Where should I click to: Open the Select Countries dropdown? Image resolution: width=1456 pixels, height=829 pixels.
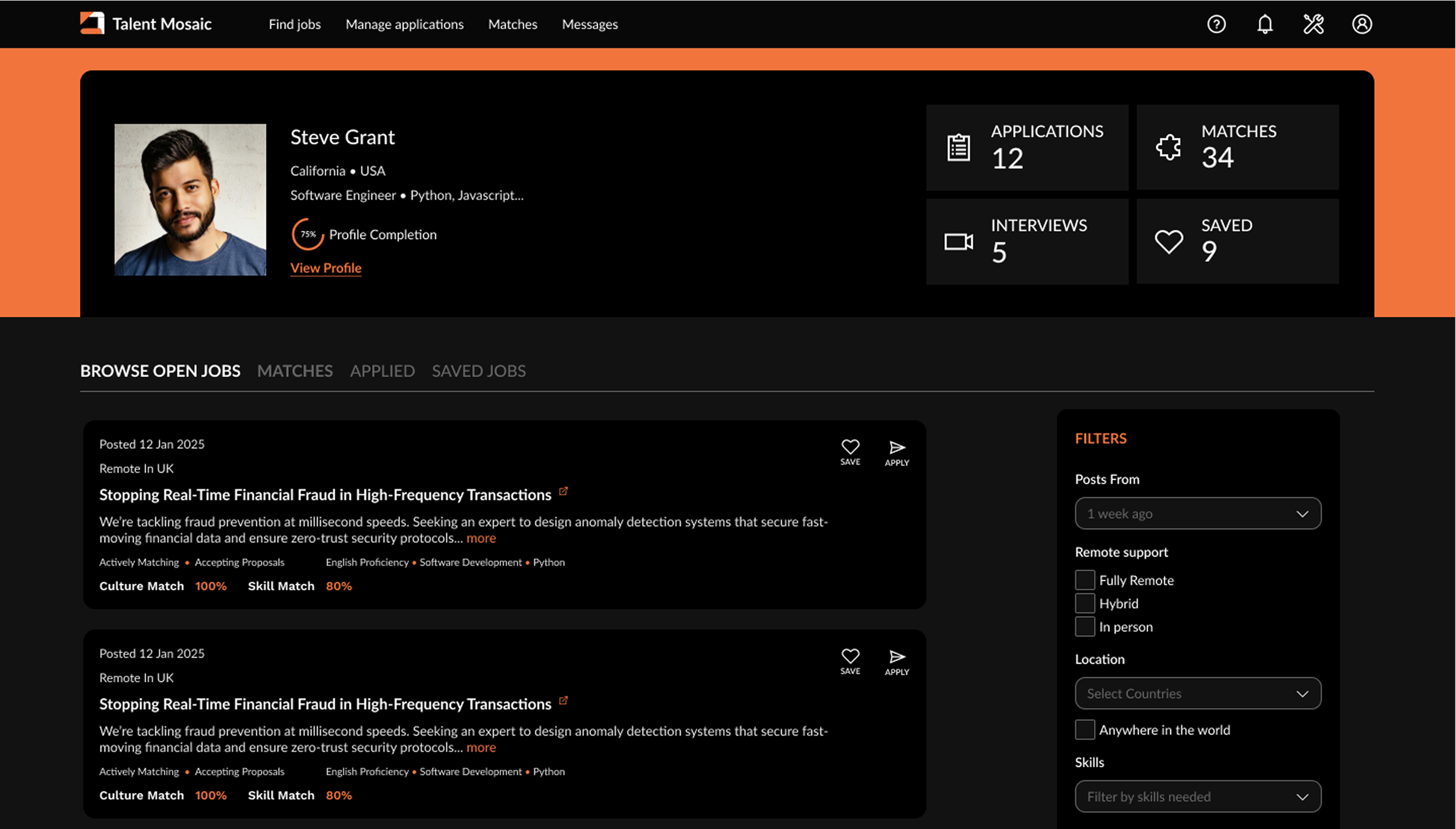click(1198, 693)
